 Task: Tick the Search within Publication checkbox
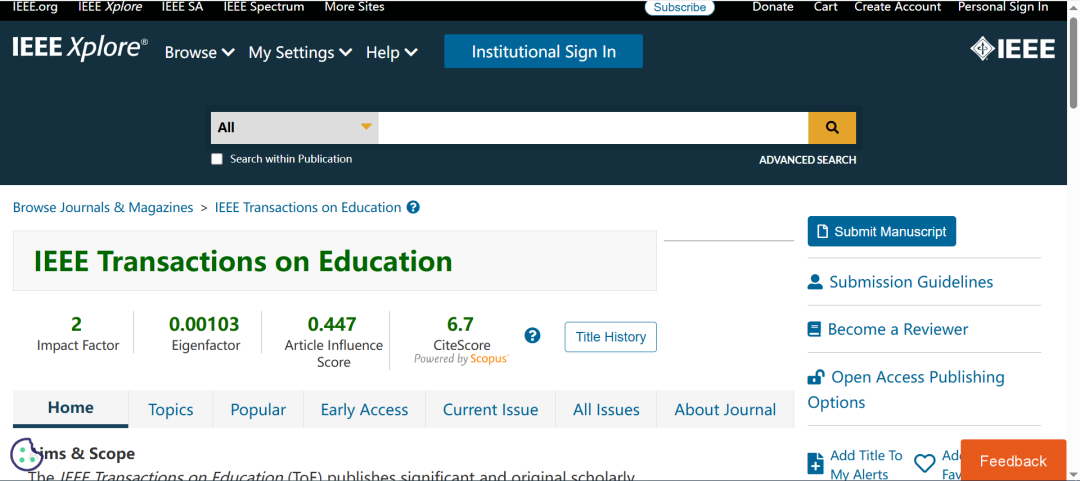[x=217, y=159]
